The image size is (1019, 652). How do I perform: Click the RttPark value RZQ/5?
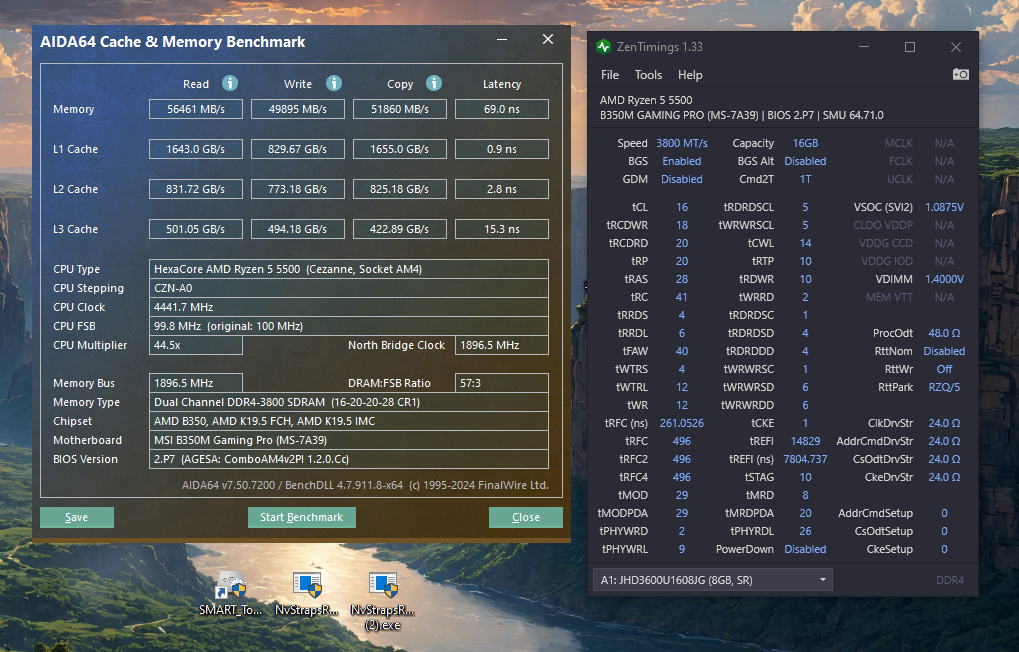pos(944,387)
